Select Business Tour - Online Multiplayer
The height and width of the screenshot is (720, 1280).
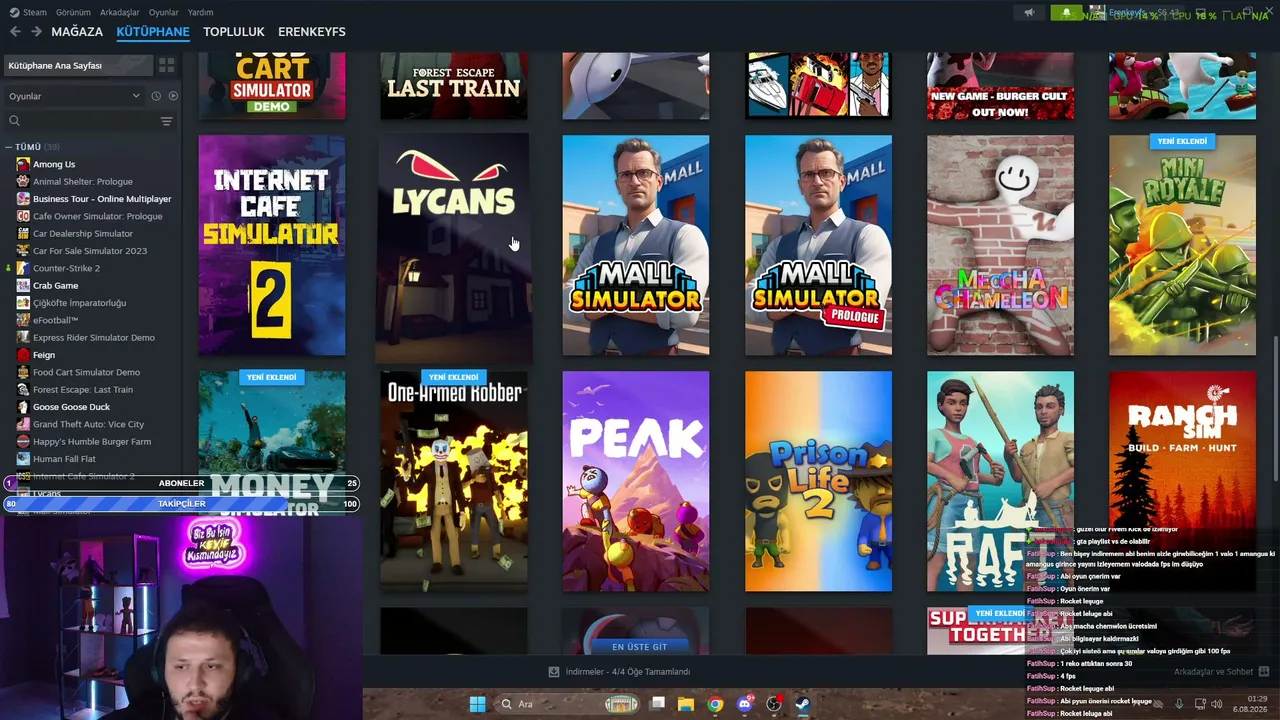tap(102, 199)
